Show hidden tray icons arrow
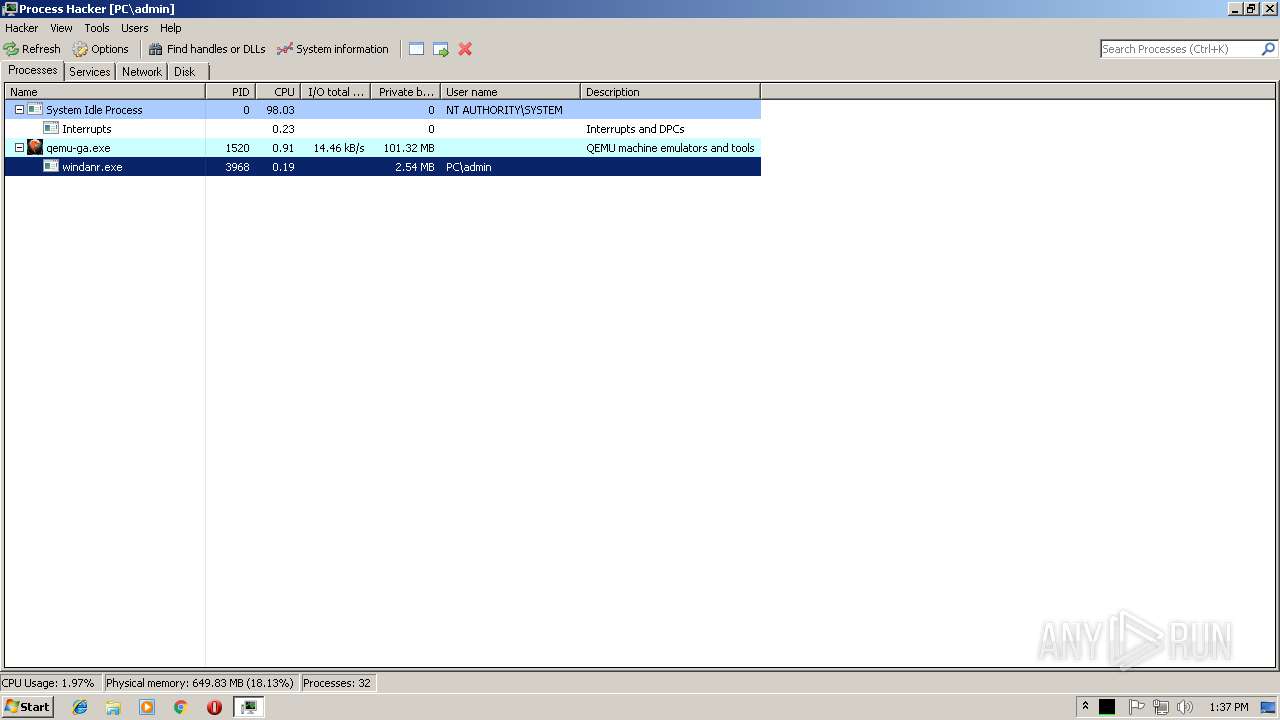The width and height of the screenshot is (1280, 720). (x=1085, y=707)
